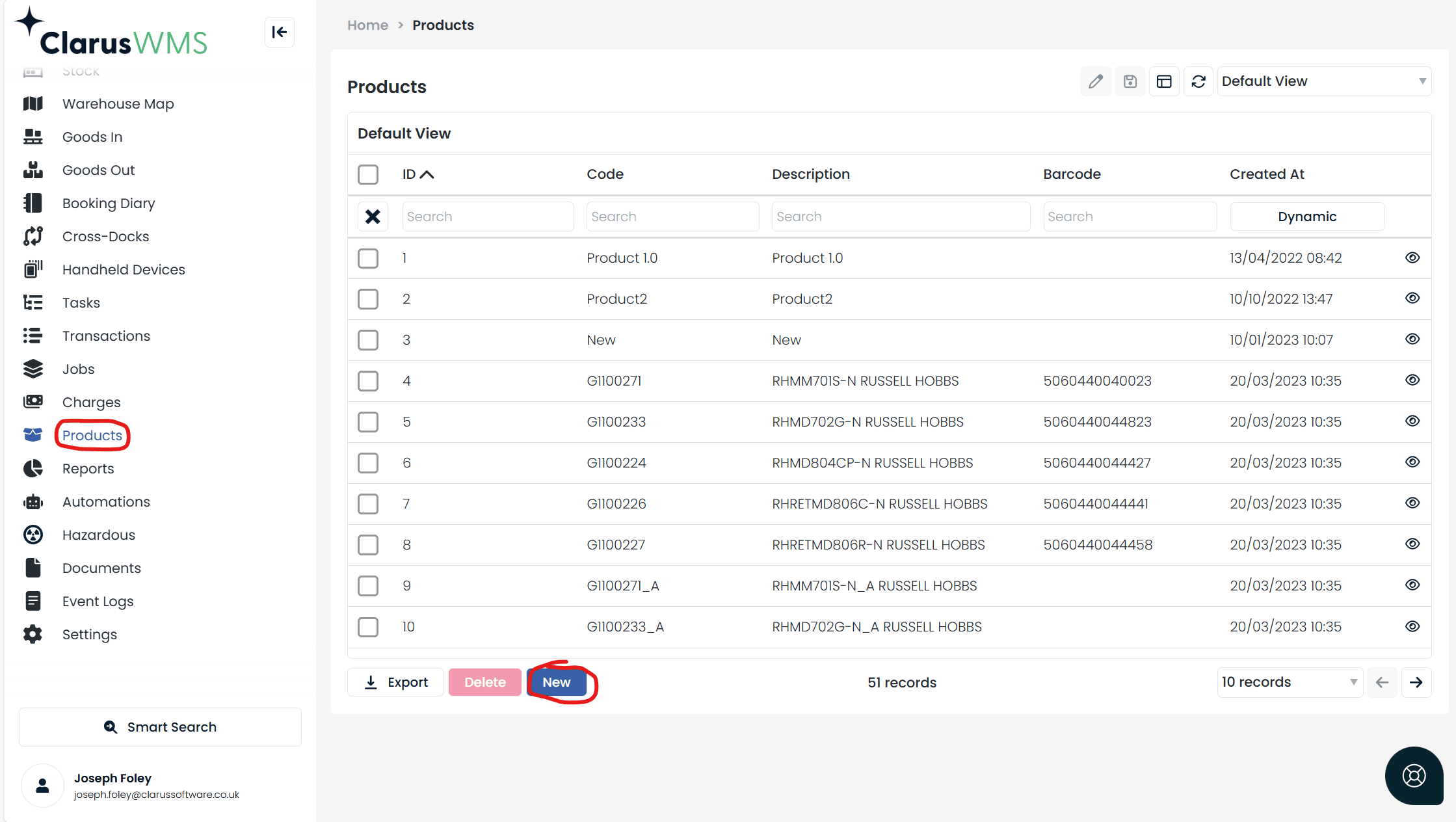Open Event Logs menu item

point(98,602)
